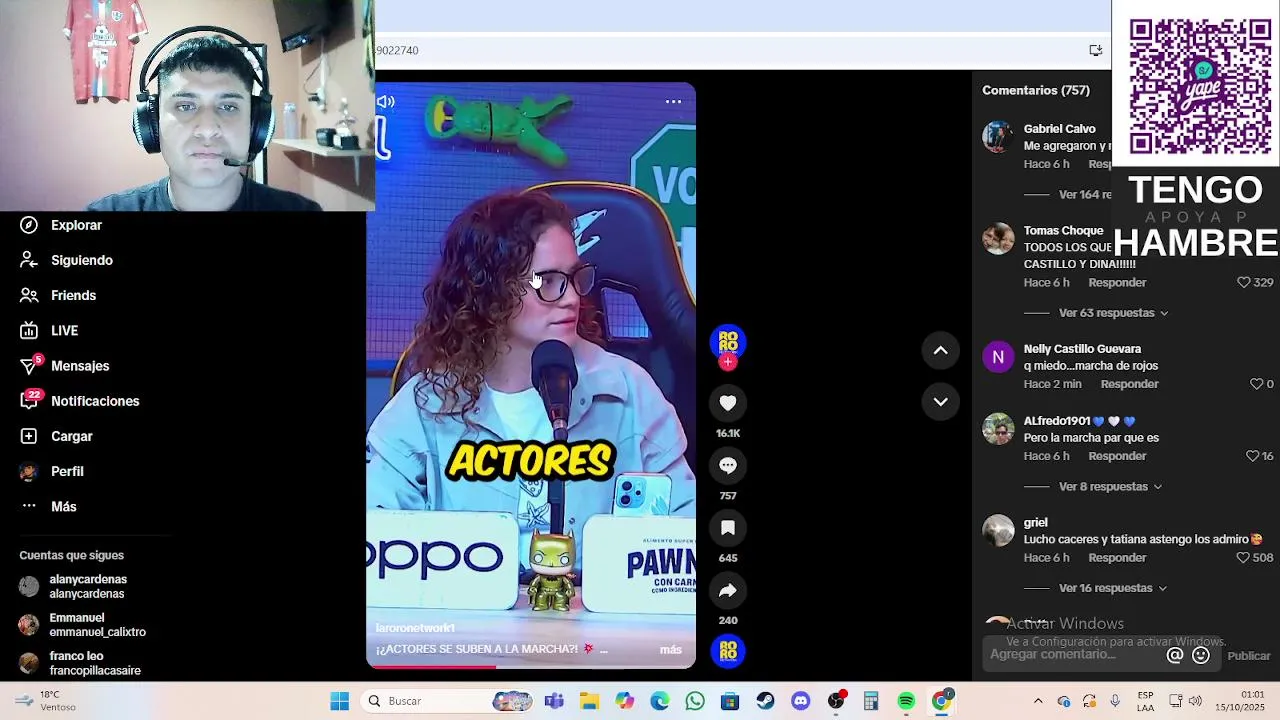Go to Perfil page
The height and width of the screenshot is (720, 1280).
tap(52, 471)
